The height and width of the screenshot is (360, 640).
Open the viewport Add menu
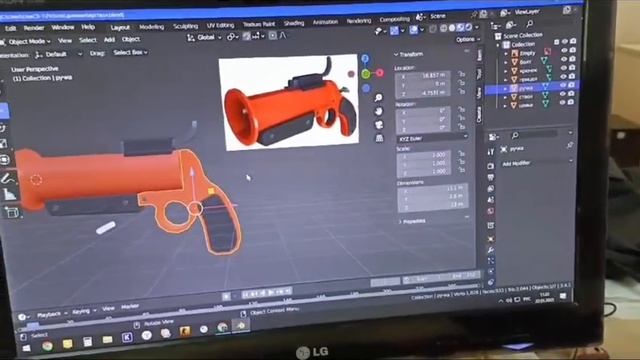click(109, 40)
